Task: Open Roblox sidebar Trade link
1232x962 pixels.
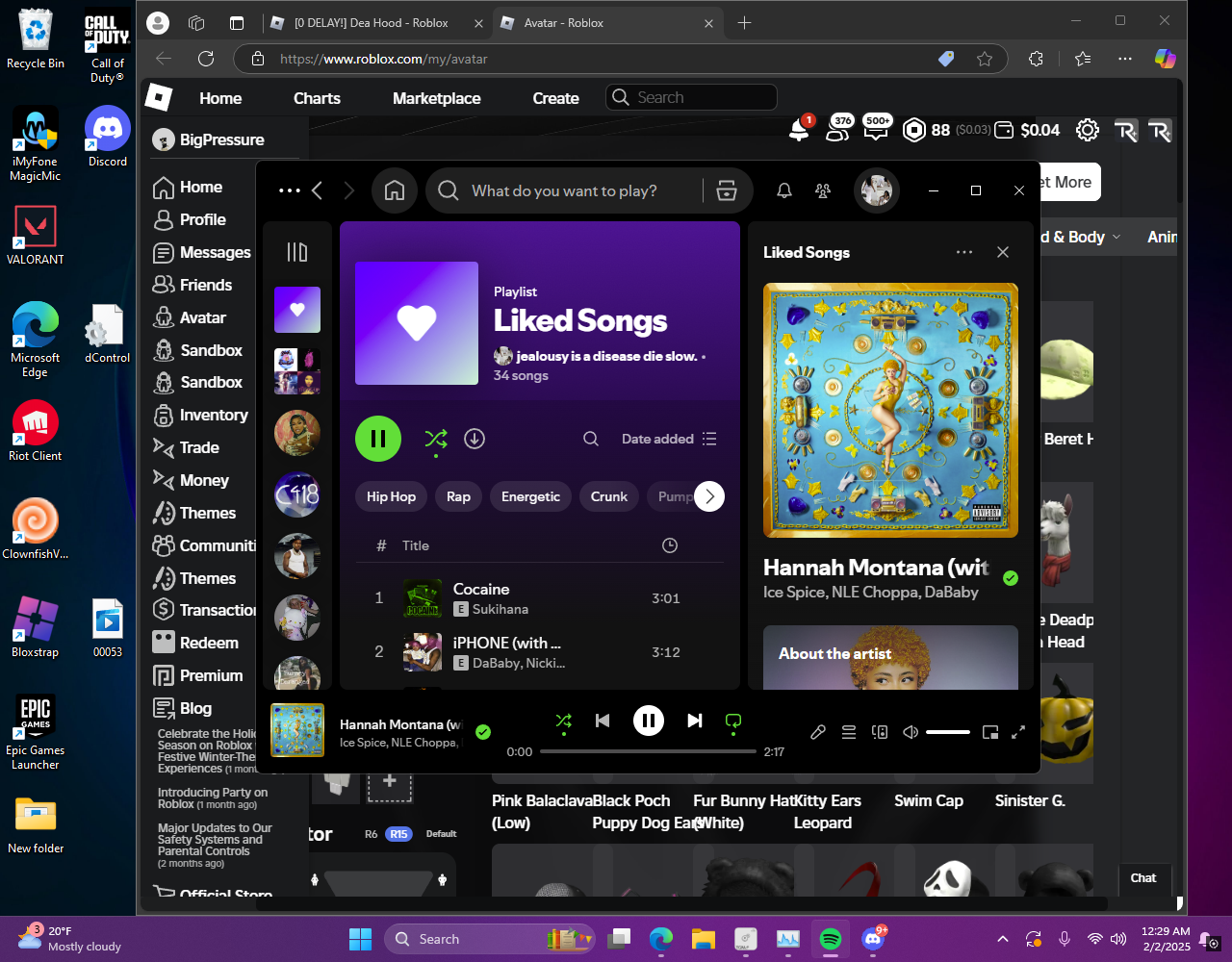Action: [x=186, y=447]
